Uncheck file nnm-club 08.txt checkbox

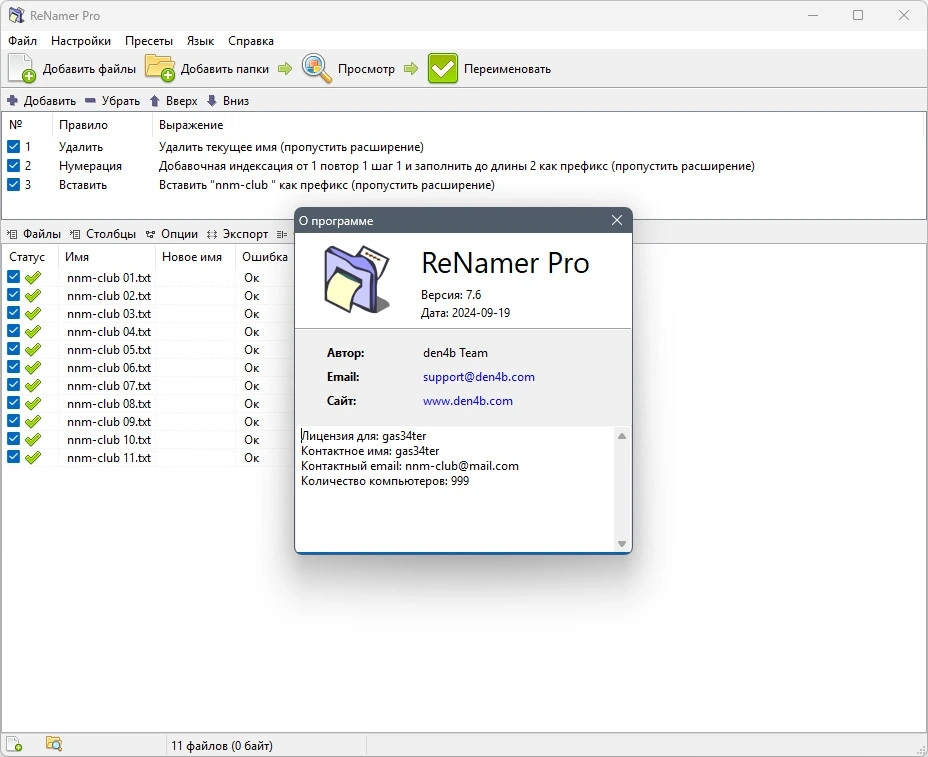[x=14, y=403]
